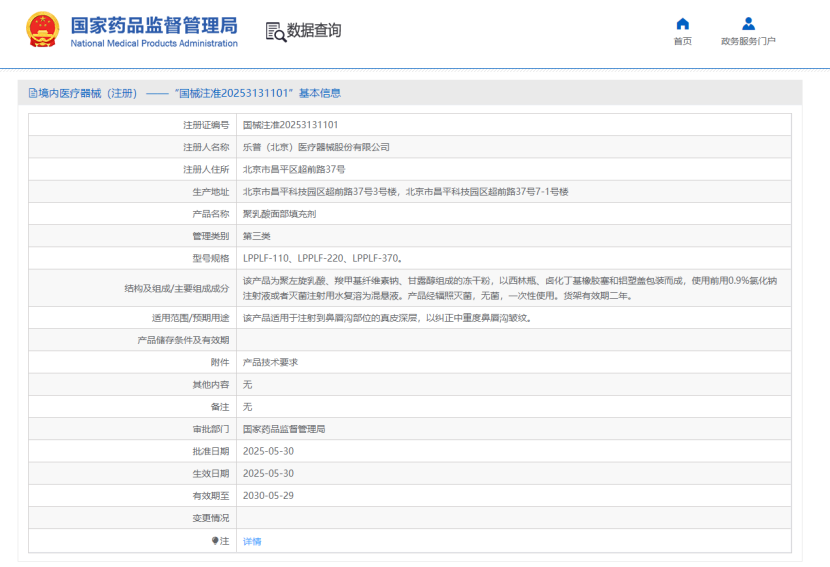Click the expiry date 2030-05-29
830x567 pixels.
[268, 495]
